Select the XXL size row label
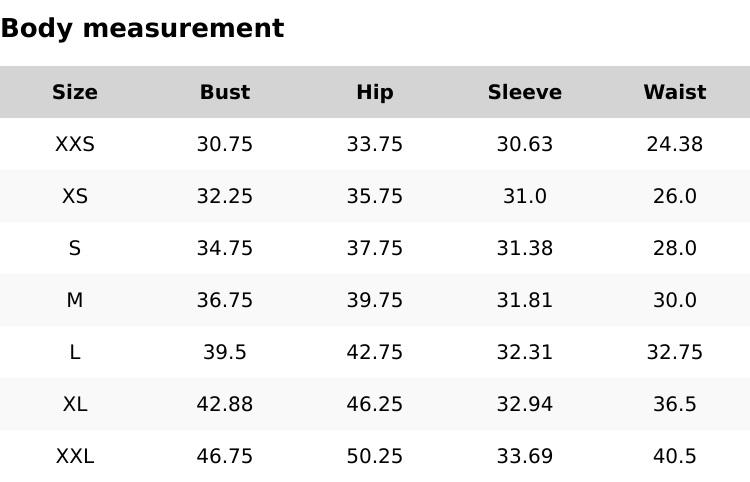Screen dimensions: 750x482 click(75, 456)
